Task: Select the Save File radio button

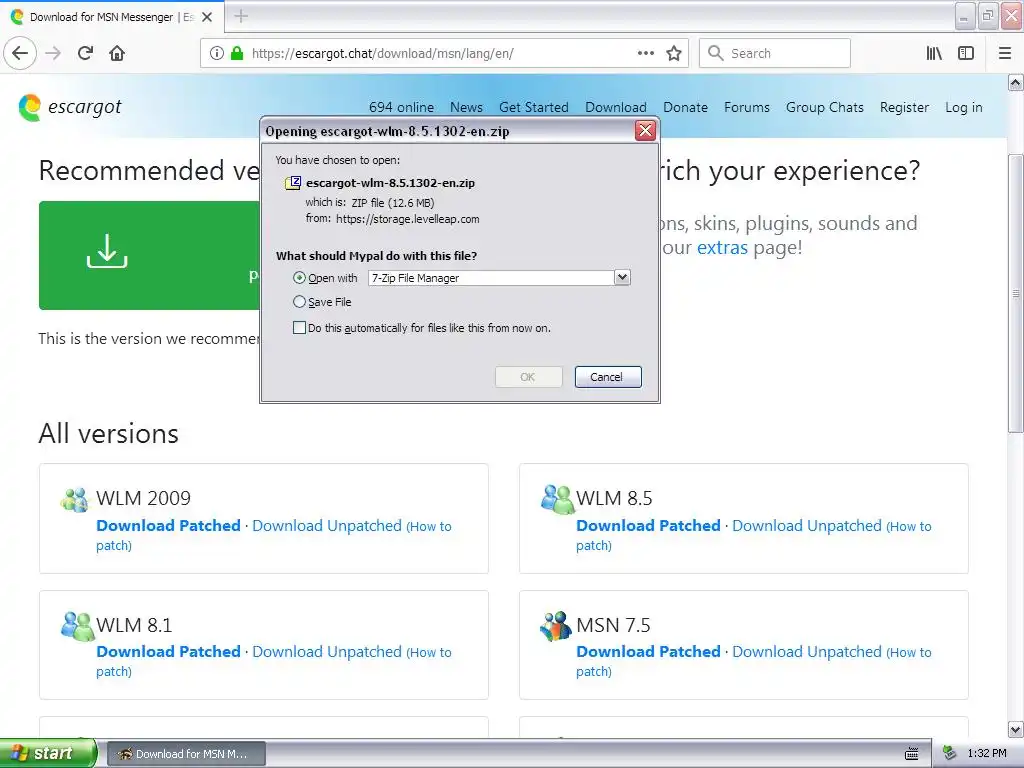Action: tap(299, 302)
